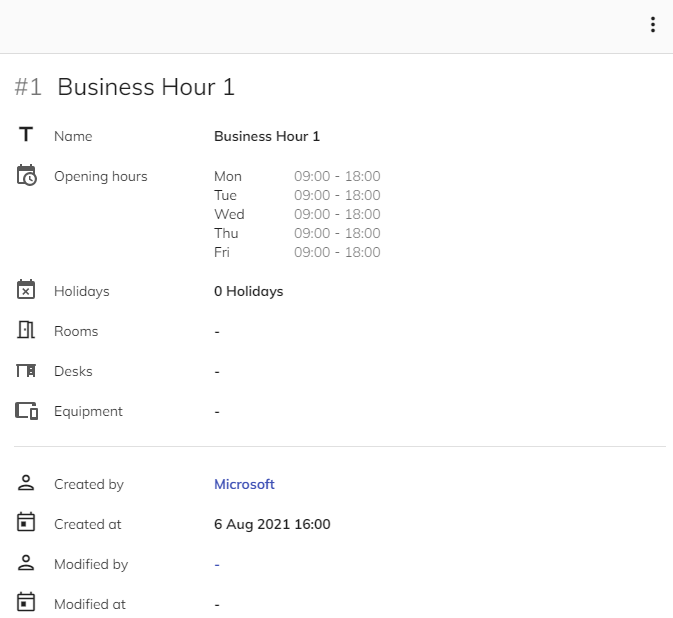Click the Business Hour 1 name value

267,136
